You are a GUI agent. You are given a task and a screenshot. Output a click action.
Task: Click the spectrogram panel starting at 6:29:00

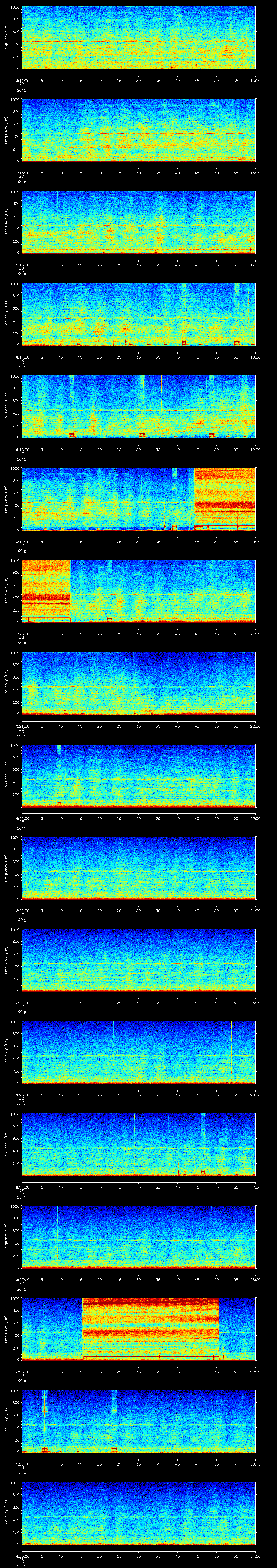138,1421
